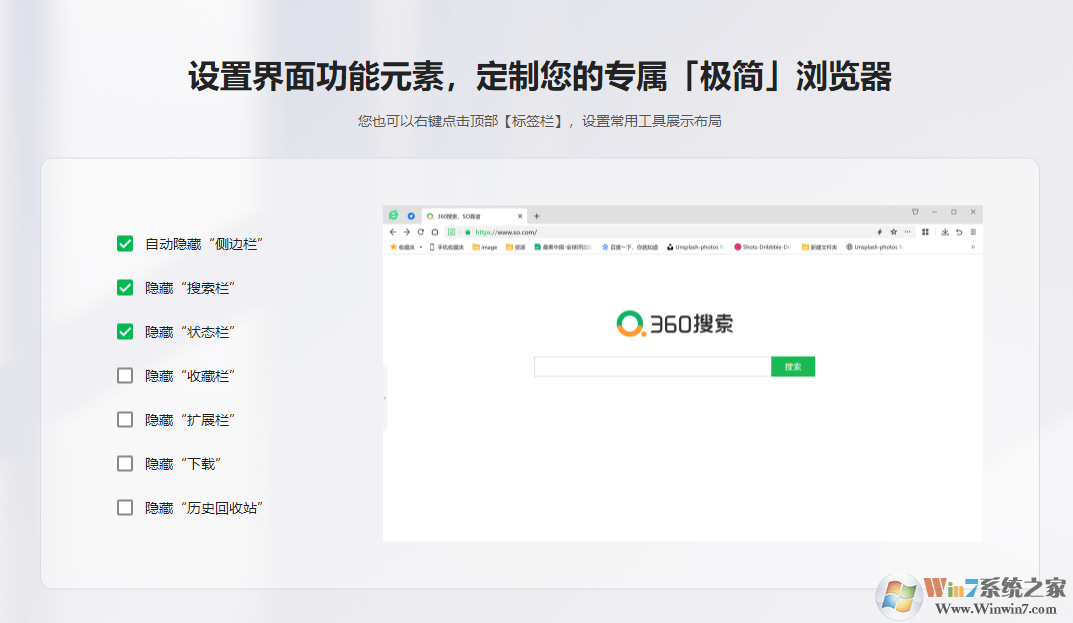
Task: Open the three-dot more options menu
Action: 907,230
